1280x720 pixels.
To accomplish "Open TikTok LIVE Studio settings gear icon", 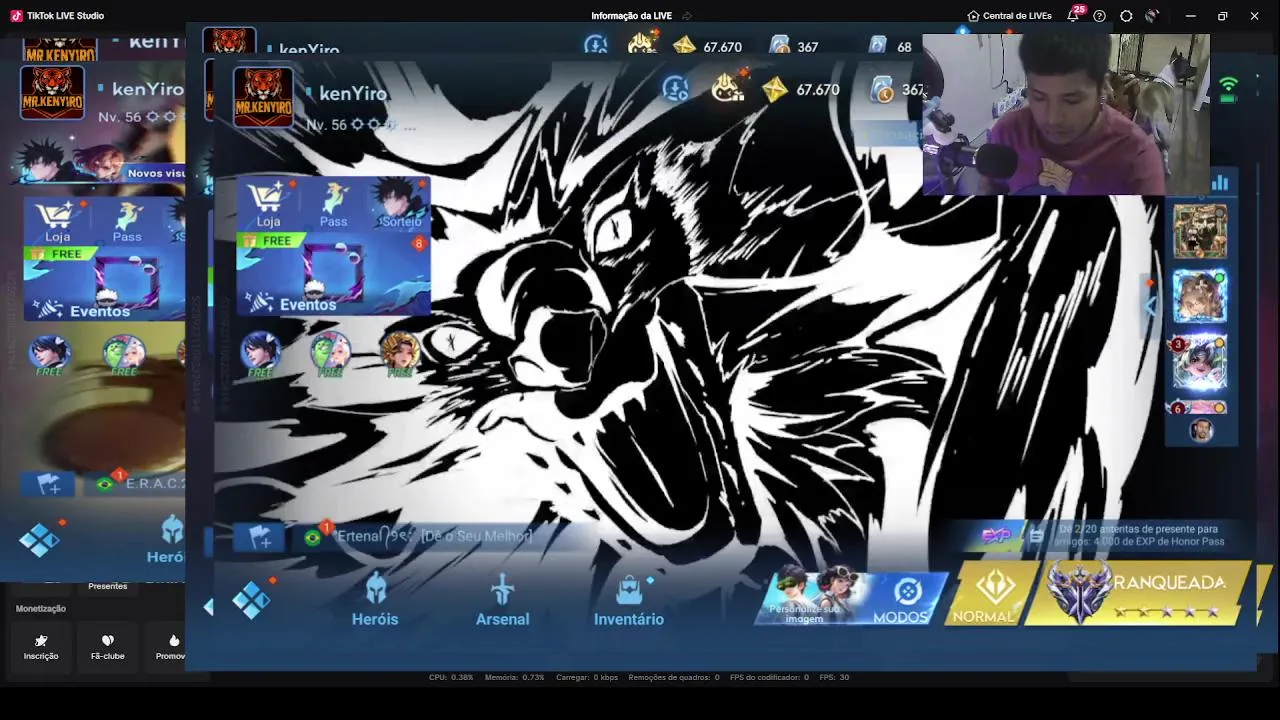I will point(1126,16).
